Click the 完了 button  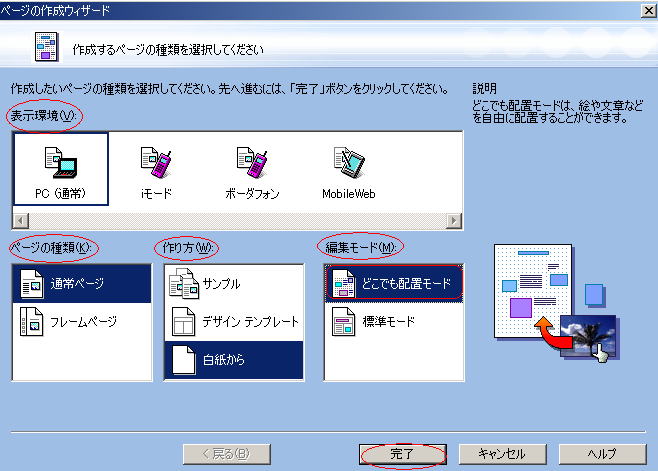point(402,453)
